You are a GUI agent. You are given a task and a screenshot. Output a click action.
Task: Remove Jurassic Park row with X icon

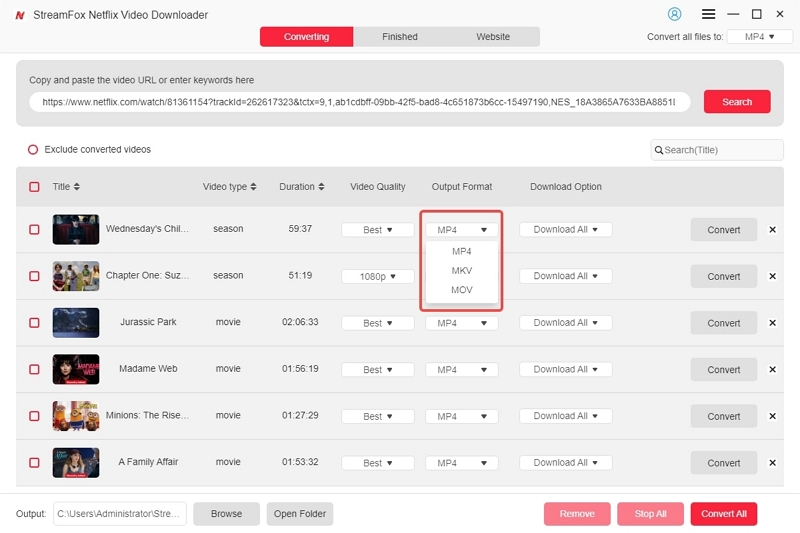[772, 323]
